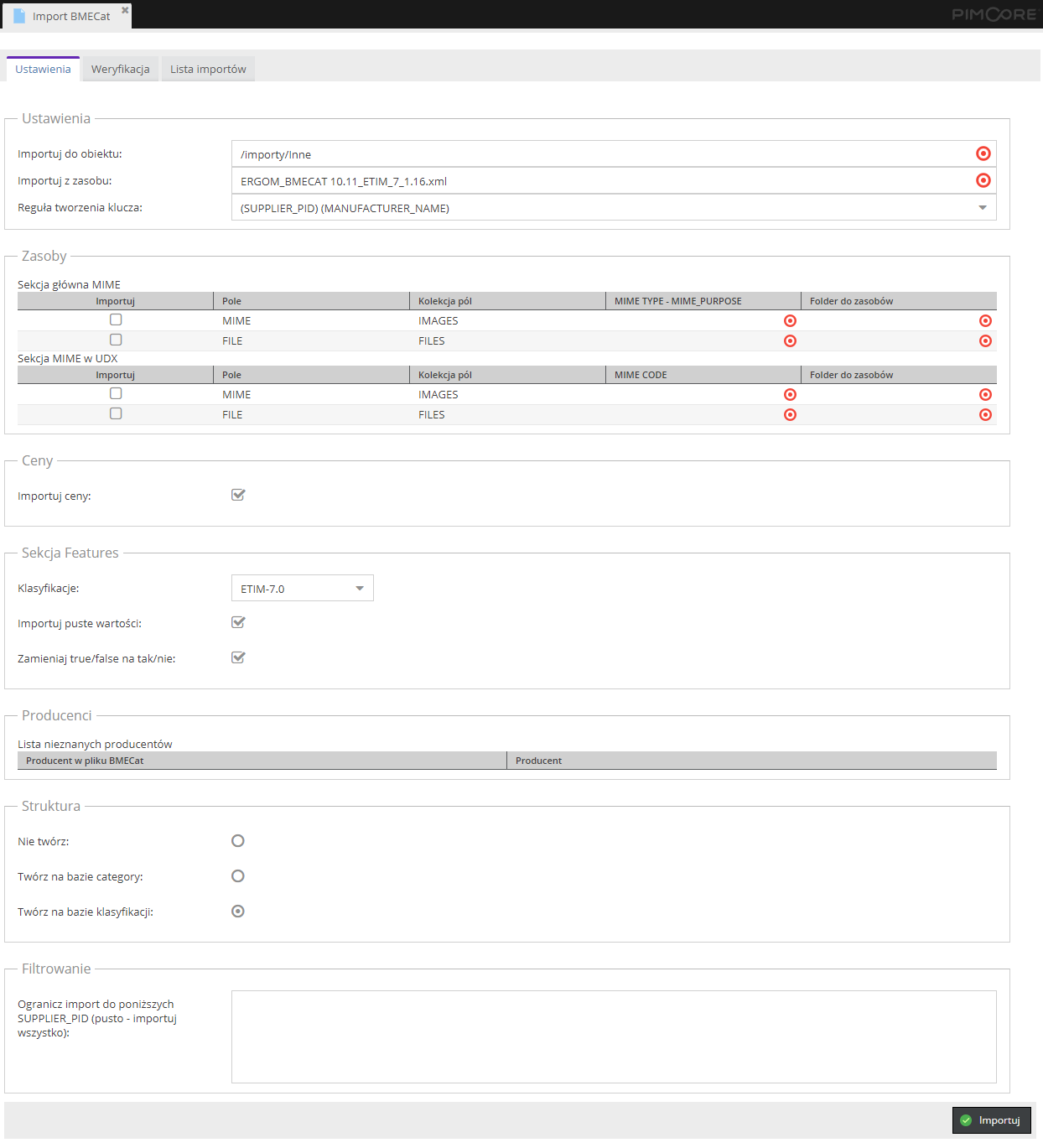1043x1148 pixels.
Task: Focus the SUPPLIER_PID filter text area
Action: [614, 1037]
